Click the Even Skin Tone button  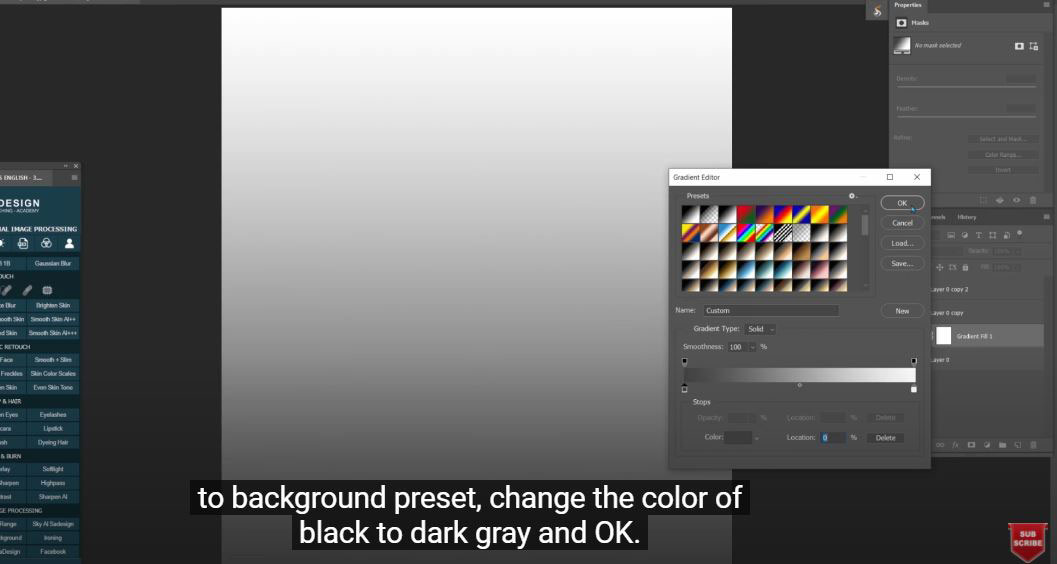click(x=53, y=387)
